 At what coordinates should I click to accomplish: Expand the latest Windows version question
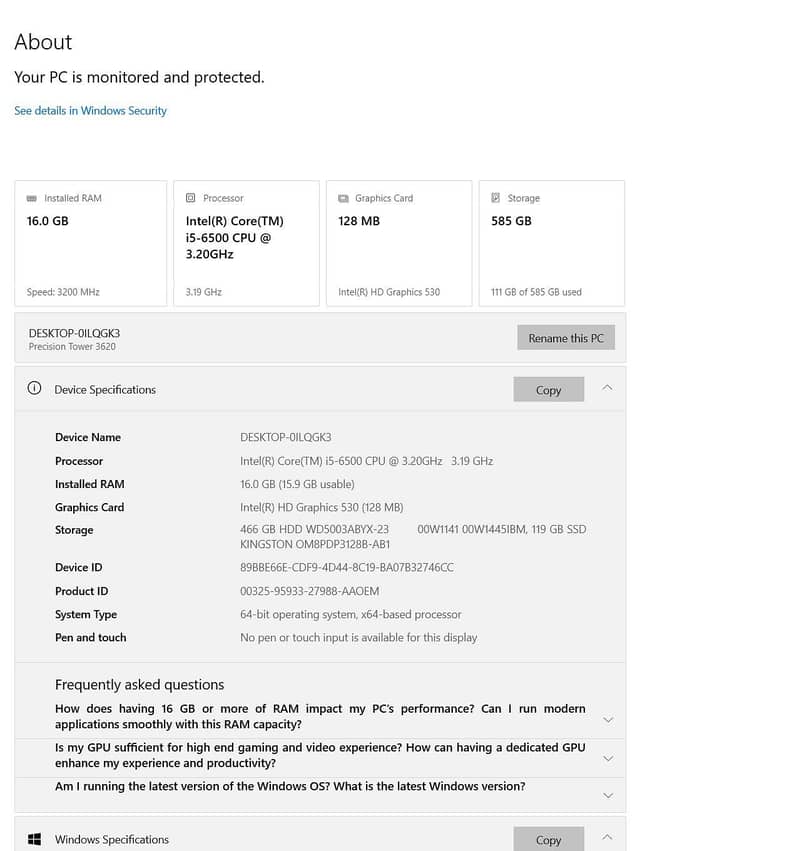click(x=608, y=795)
